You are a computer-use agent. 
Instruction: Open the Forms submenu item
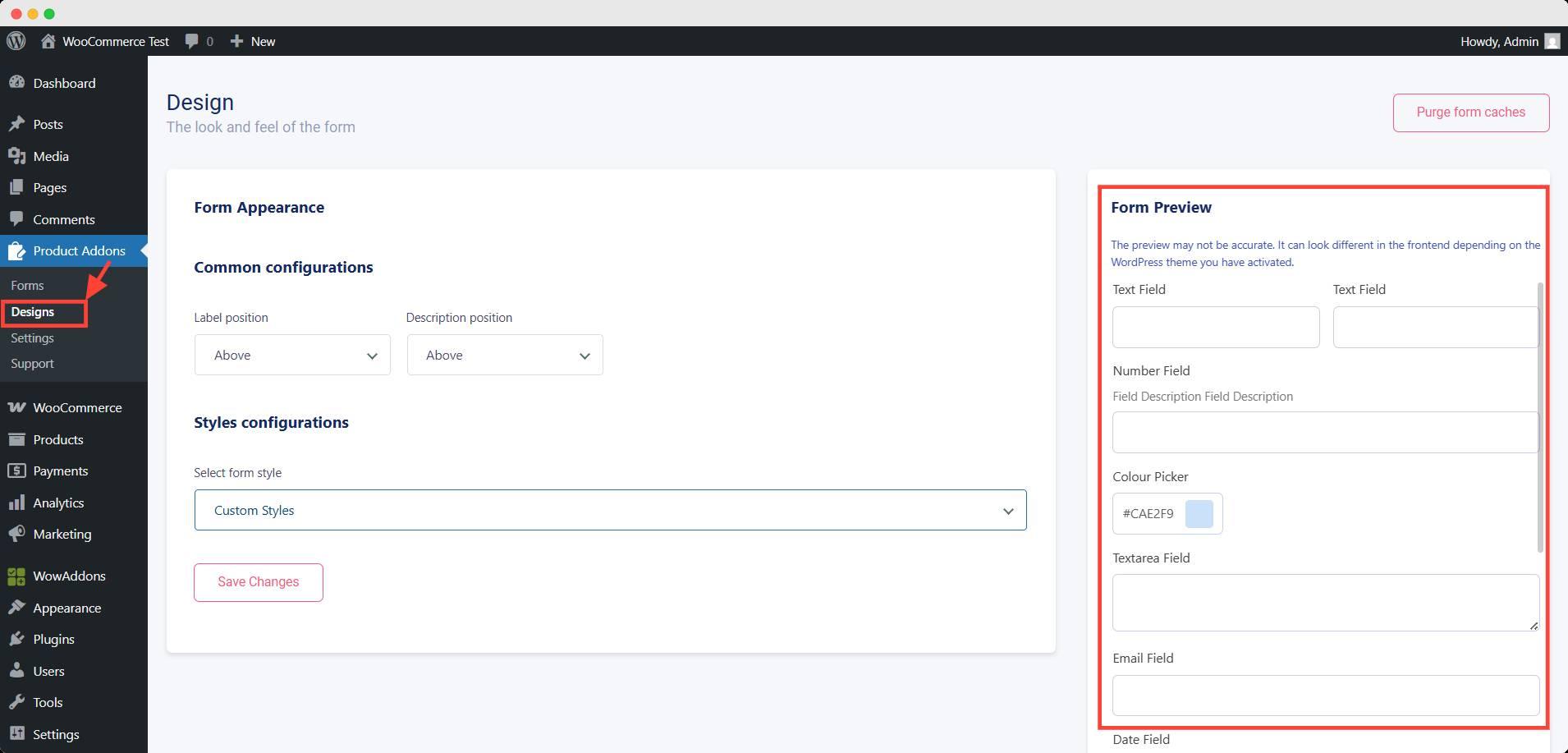tap(27, 285)
